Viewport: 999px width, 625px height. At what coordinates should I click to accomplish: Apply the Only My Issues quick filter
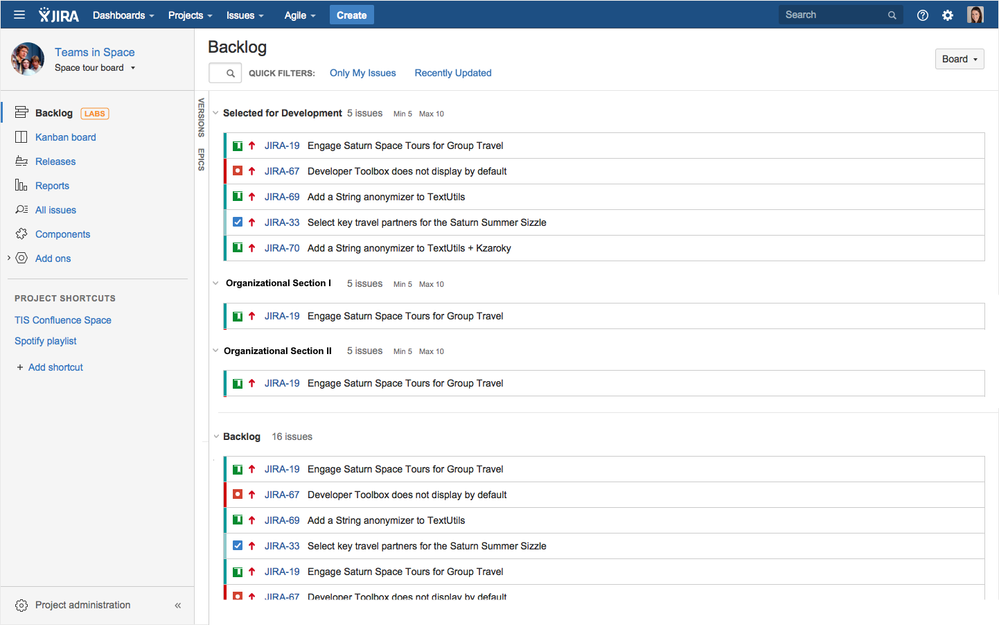[x=363, y=73]
